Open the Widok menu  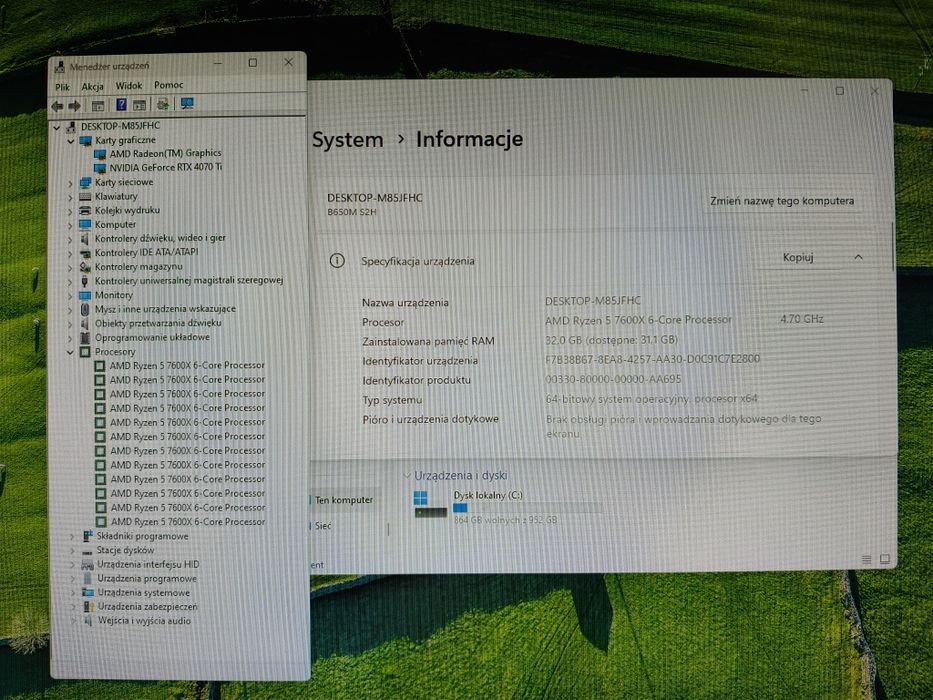pos(129,86)
